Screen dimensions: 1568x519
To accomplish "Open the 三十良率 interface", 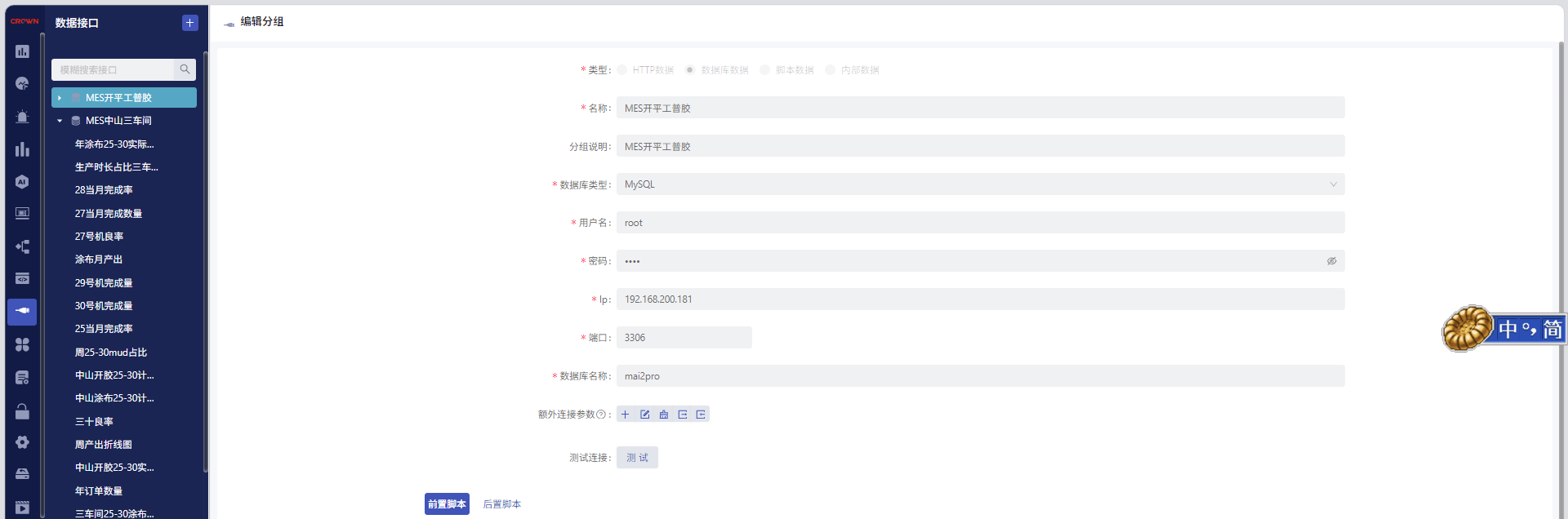I will tap(94, 422).
